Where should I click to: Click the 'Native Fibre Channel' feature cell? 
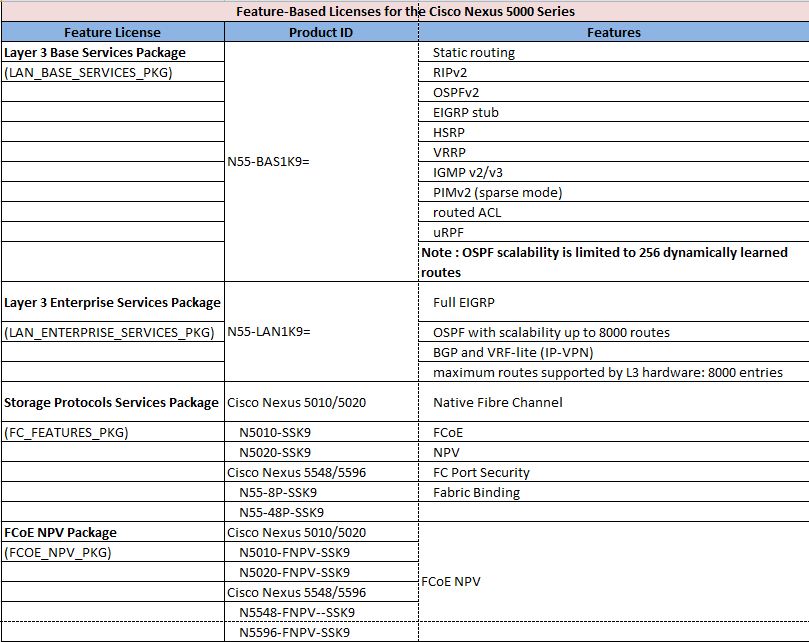[x=613, y=402]
